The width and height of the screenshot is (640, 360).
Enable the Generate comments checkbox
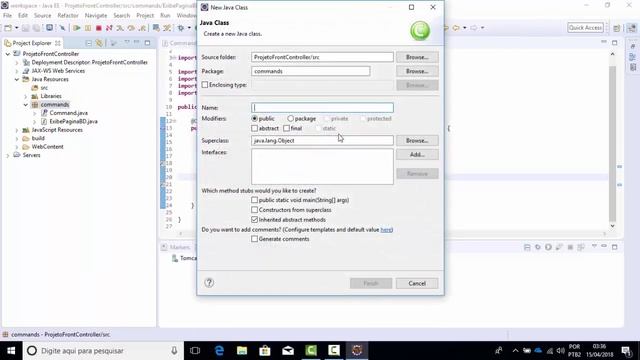point(254,239)
